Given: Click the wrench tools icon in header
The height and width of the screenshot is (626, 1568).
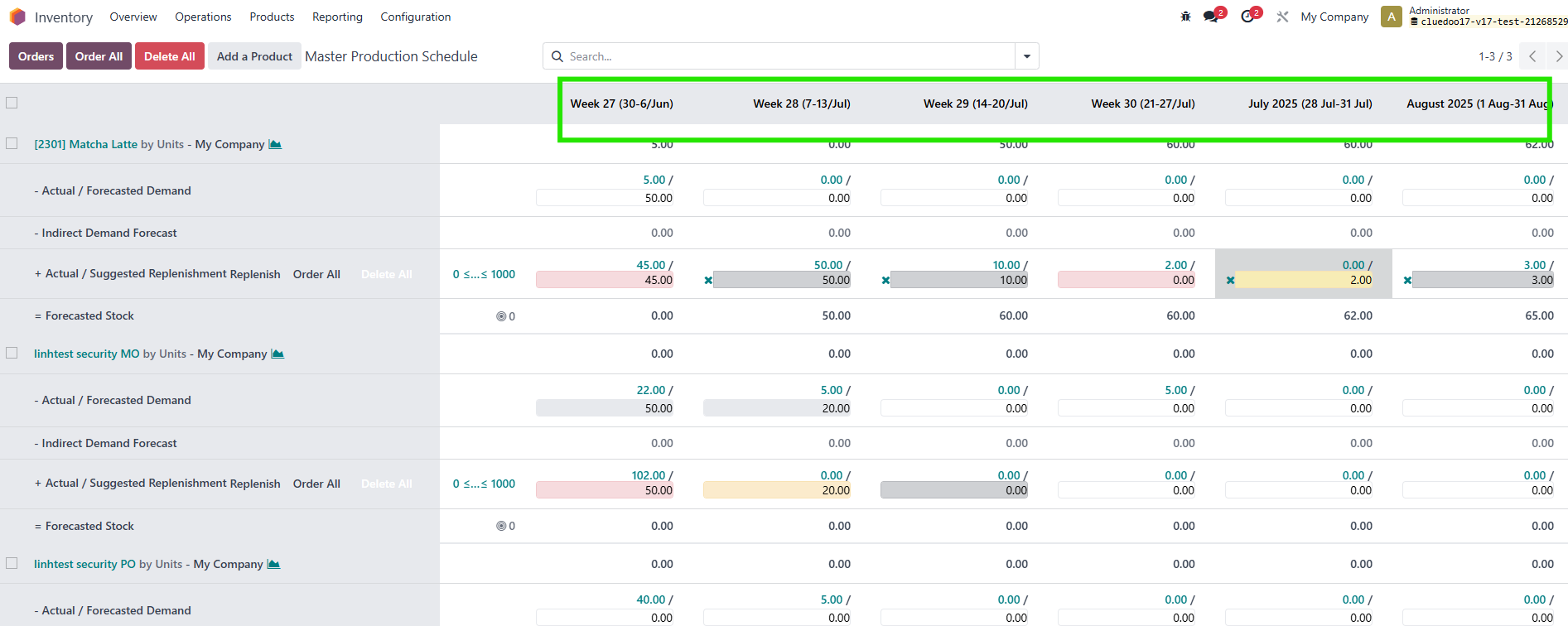Looking at the screenshot, I should [x=1282, y=17].
